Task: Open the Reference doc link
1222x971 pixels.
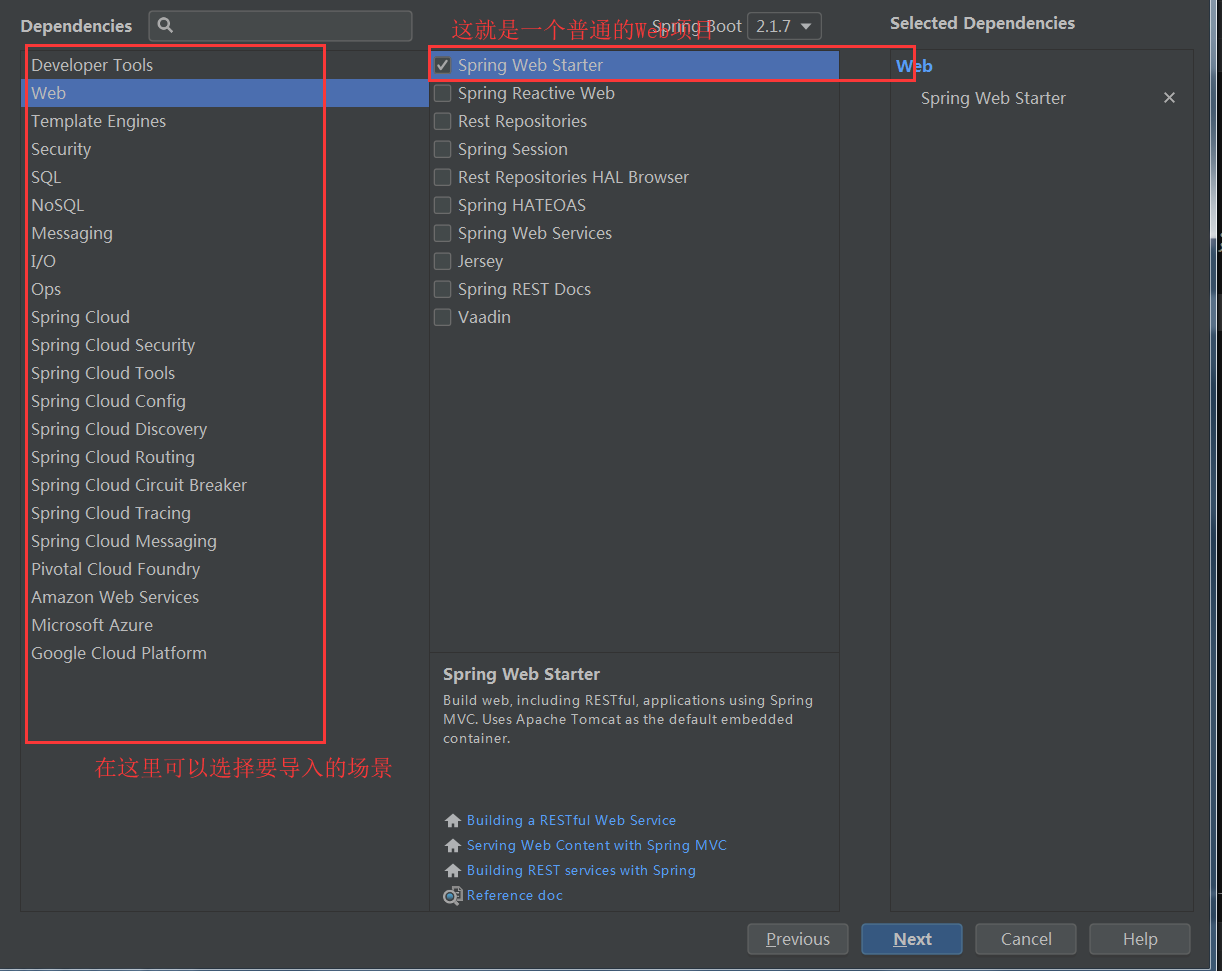Action: click(515, 895)
